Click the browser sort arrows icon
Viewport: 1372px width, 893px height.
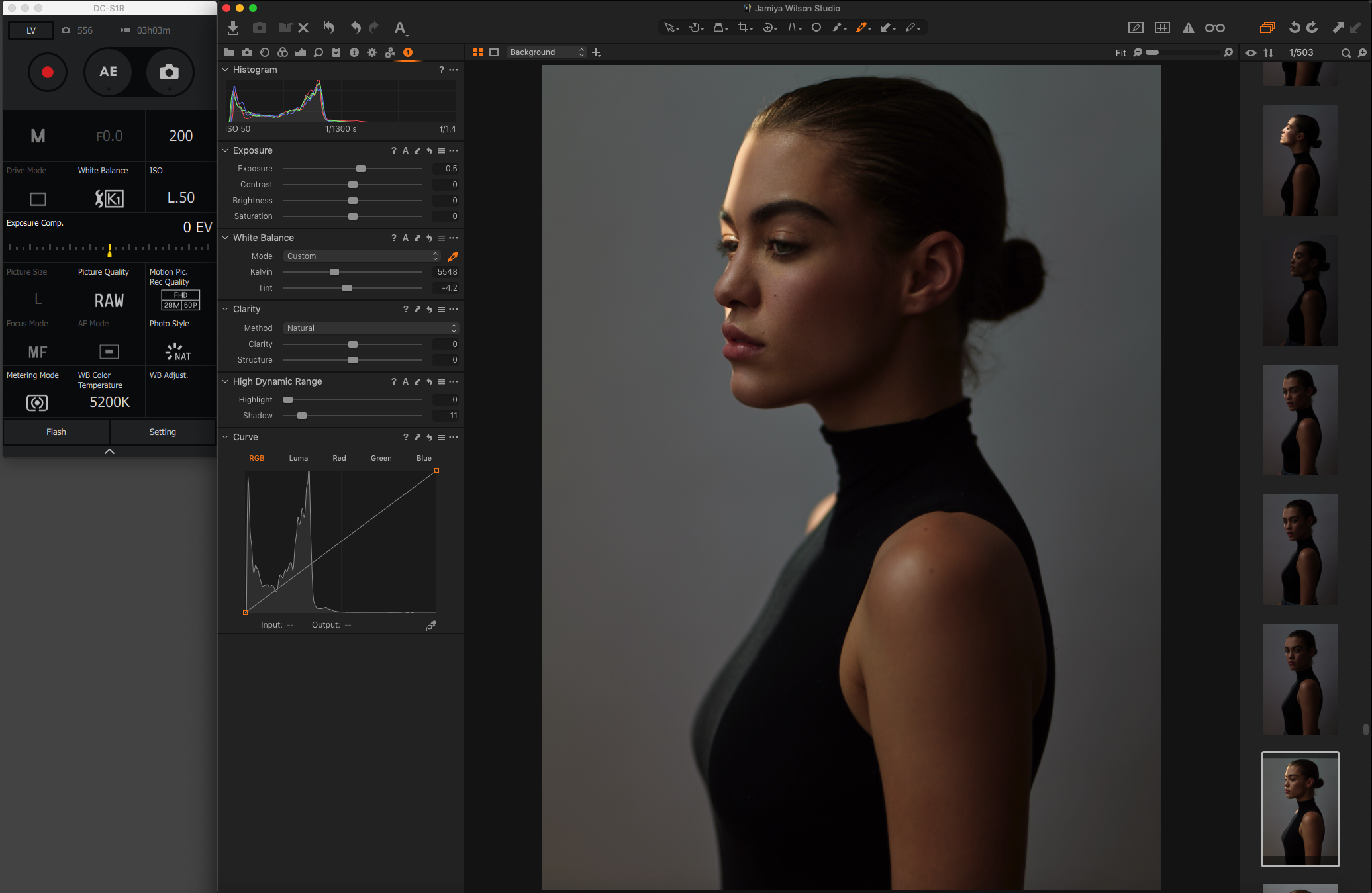point(1268,53)
